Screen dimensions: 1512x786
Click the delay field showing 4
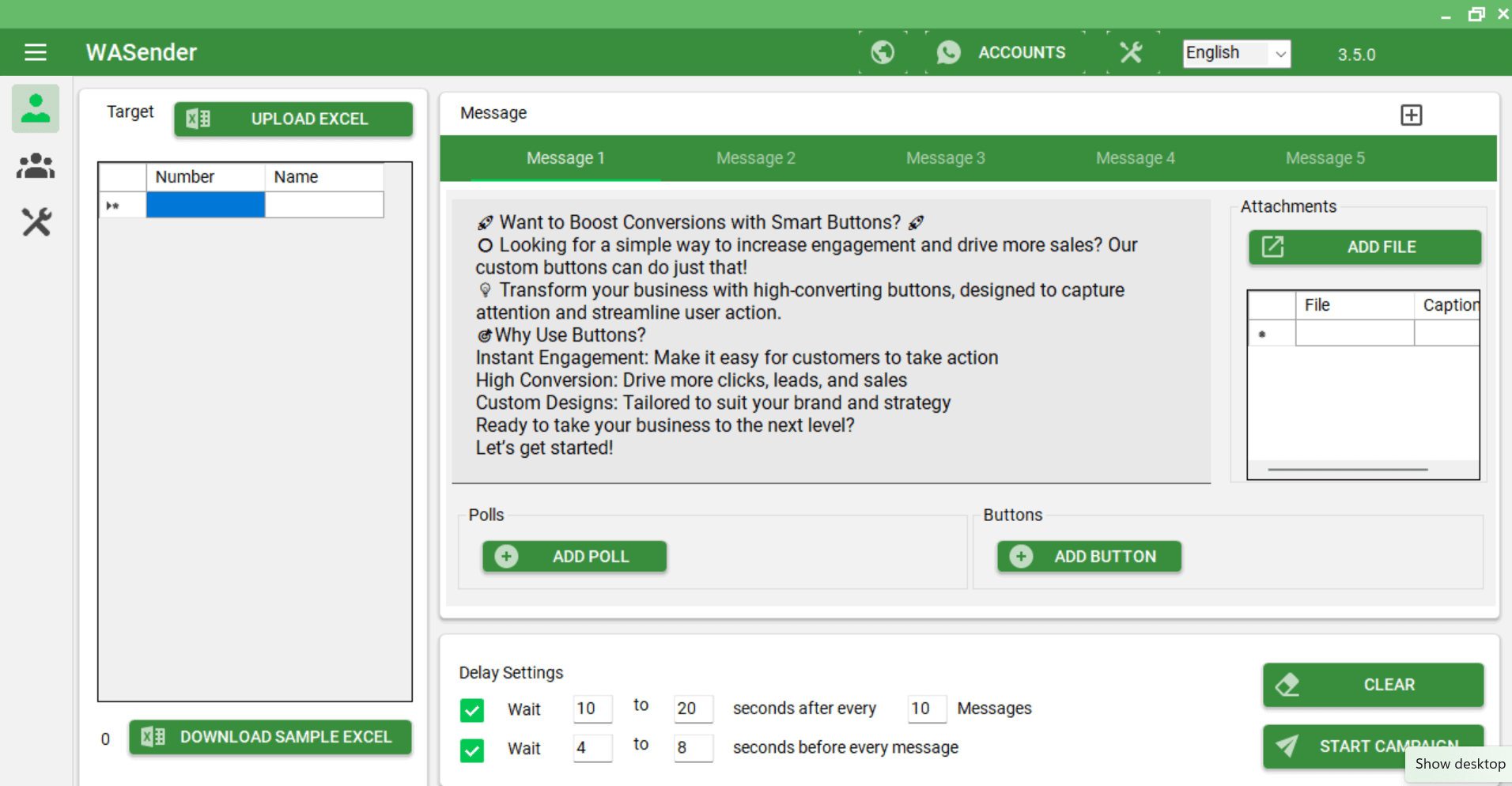592,748
